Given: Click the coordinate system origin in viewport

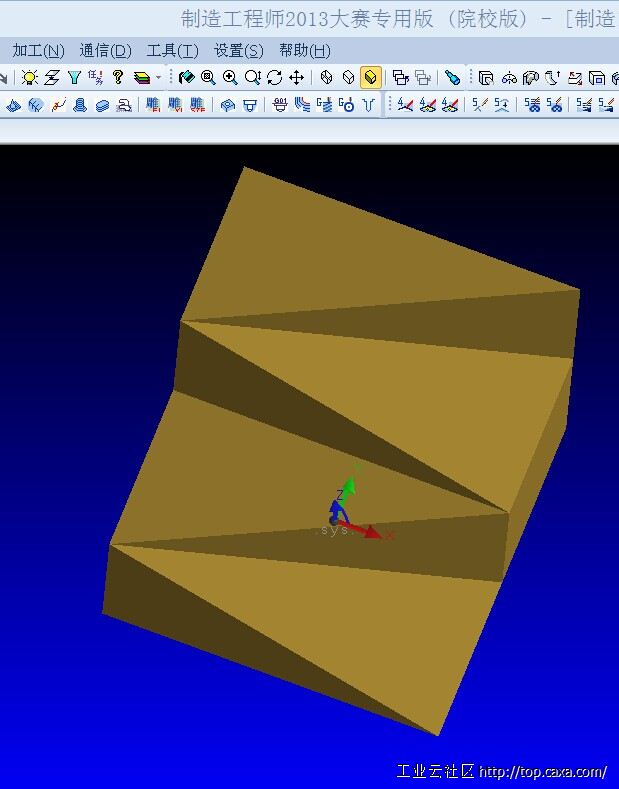Looking at the screenshot, I should tap(334, 519).
